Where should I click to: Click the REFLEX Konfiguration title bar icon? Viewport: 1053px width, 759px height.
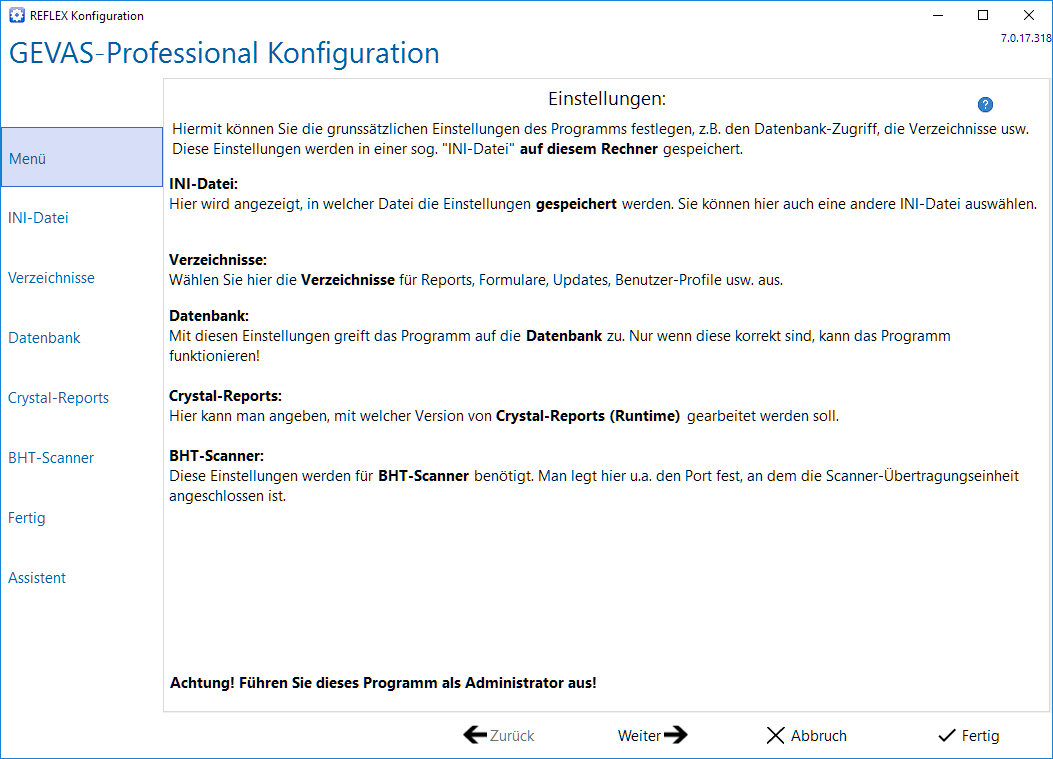click(17, 15)
